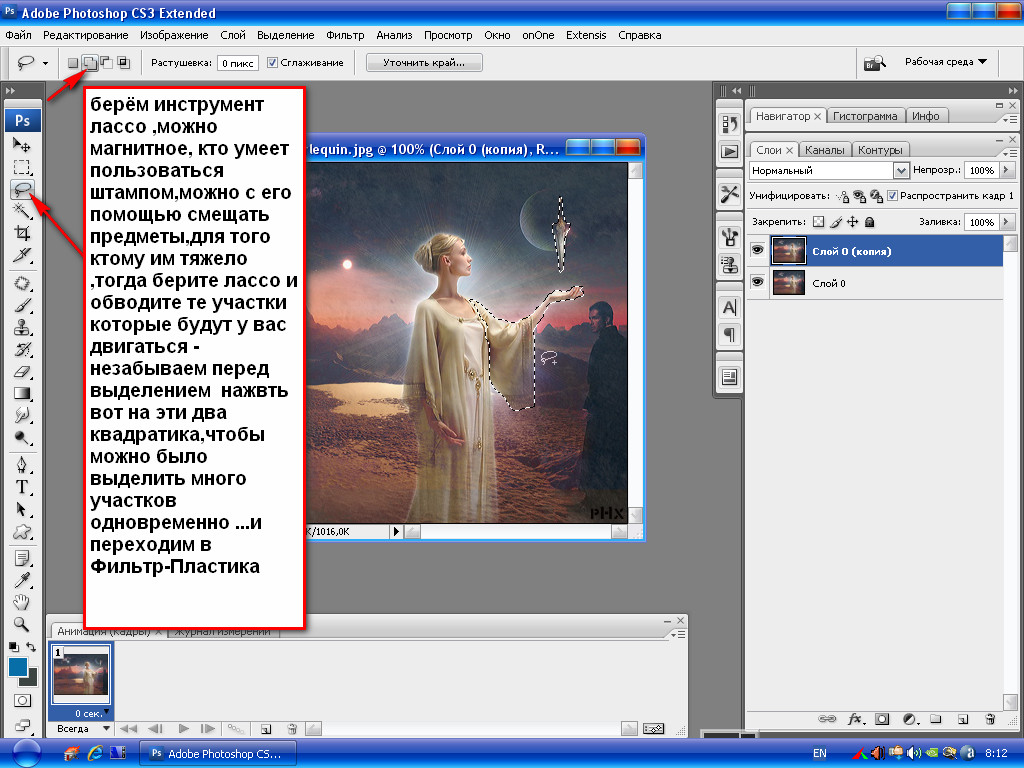Switch to the Гистограмма tab
This screenshot has width=1024, height=768.
pos(865,116)
